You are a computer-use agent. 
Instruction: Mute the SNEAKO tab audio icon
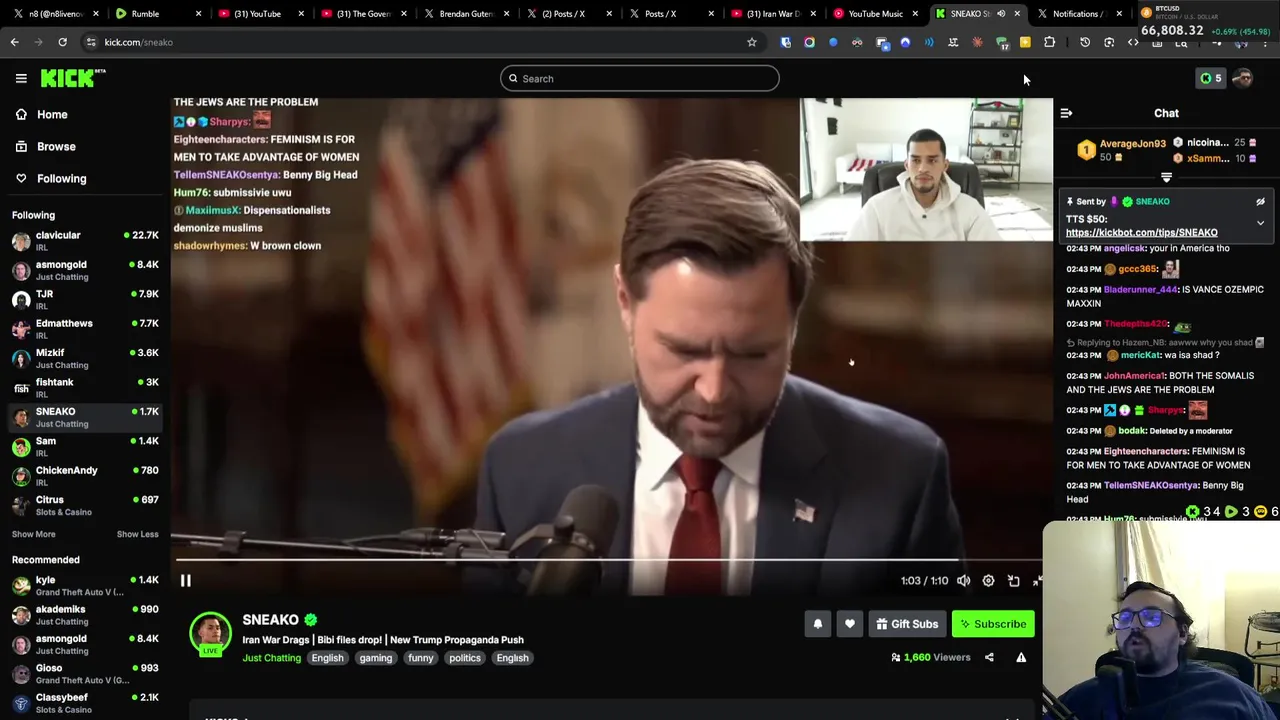click(x=1001, y=14)
